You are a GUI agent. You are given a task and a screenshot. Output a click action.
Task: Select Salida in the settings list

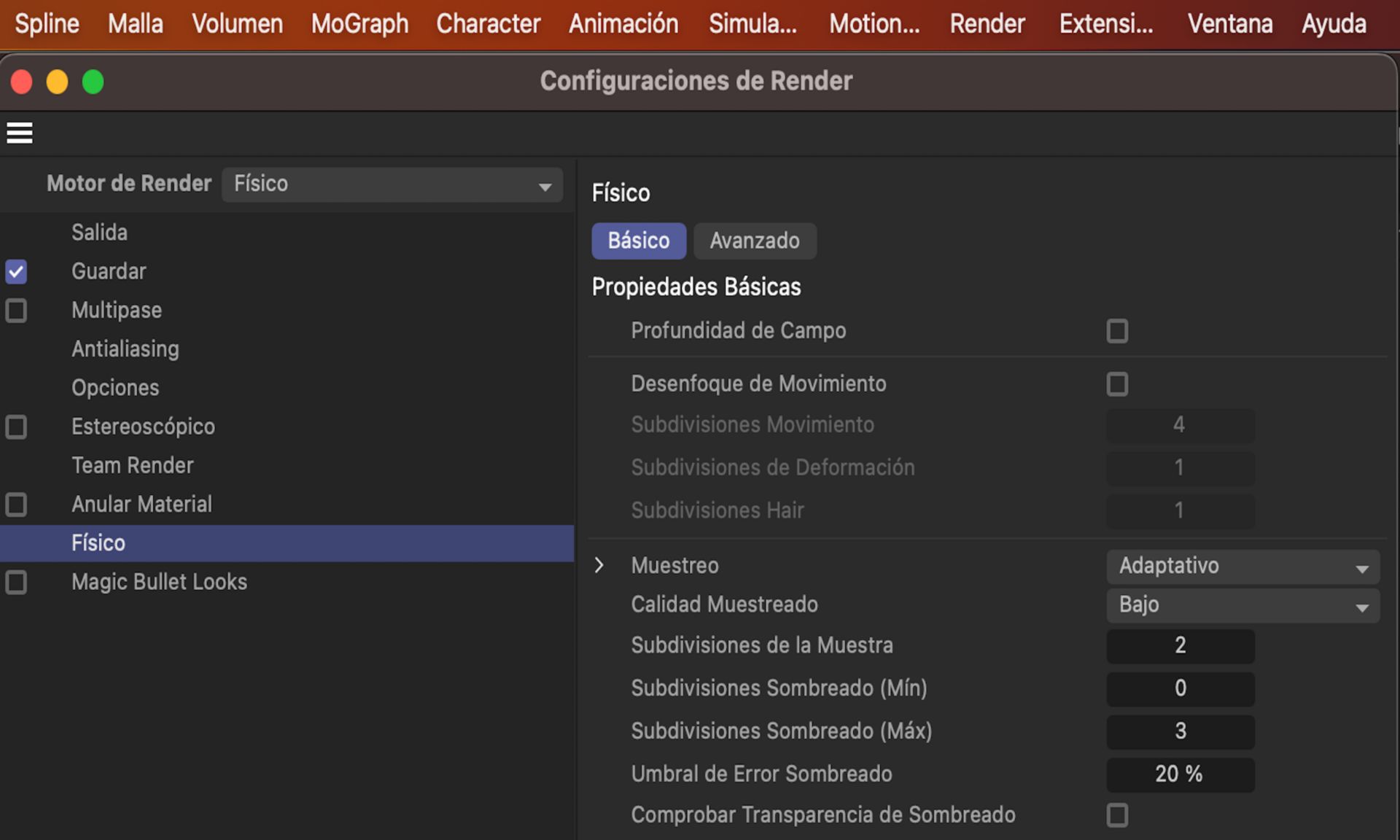100,233
